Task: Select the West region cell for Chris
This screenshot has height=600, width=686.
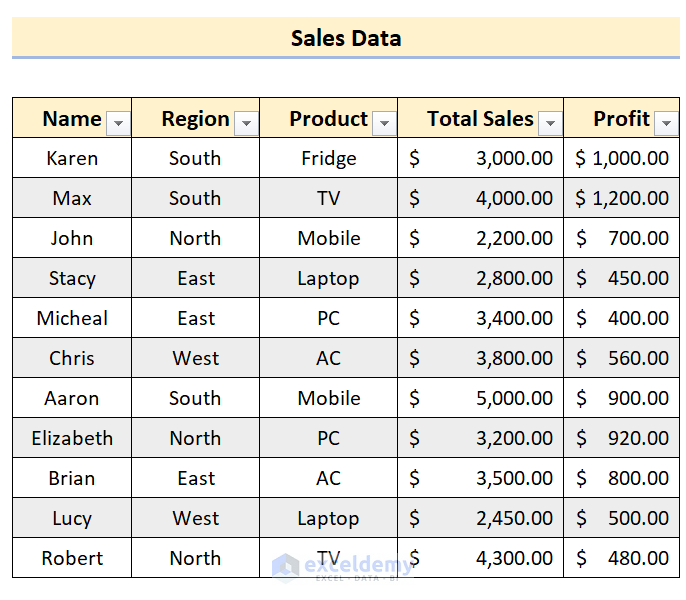Action: click(195, 358)
